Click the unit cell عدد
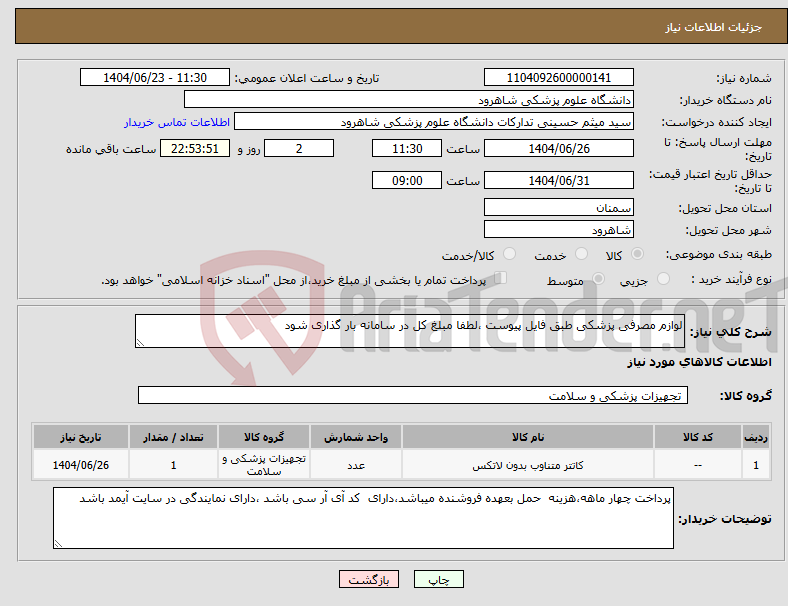 click(x=356, y=465)
